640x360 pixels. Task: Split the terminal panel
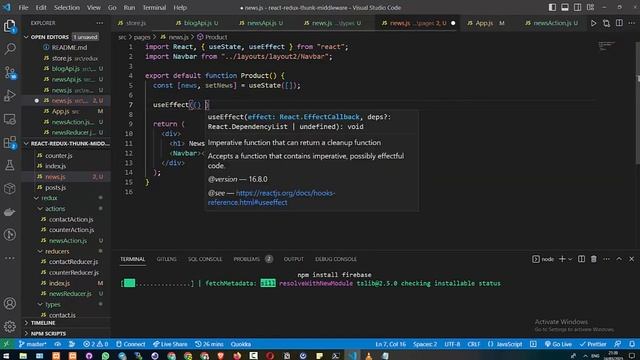tap(581, 259)
